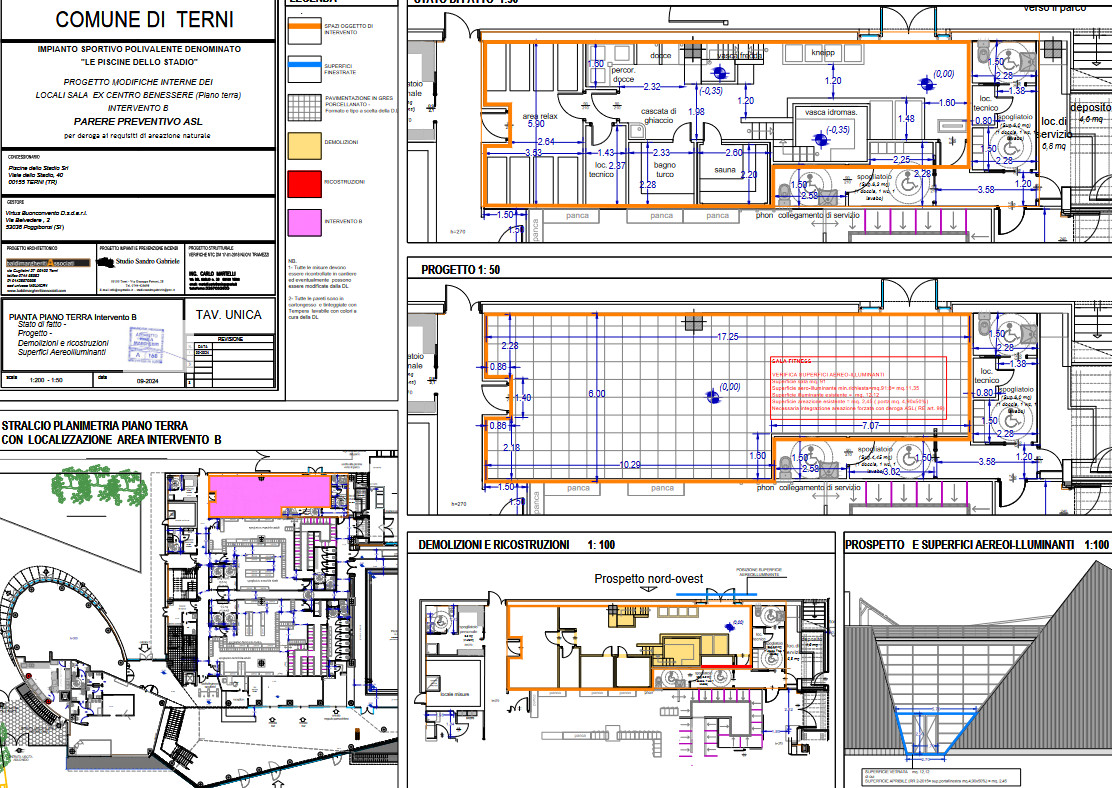Click the 'Prospetto nord-ovest' label
This screenshot has height=788, width=1112.
pos(649,579)
